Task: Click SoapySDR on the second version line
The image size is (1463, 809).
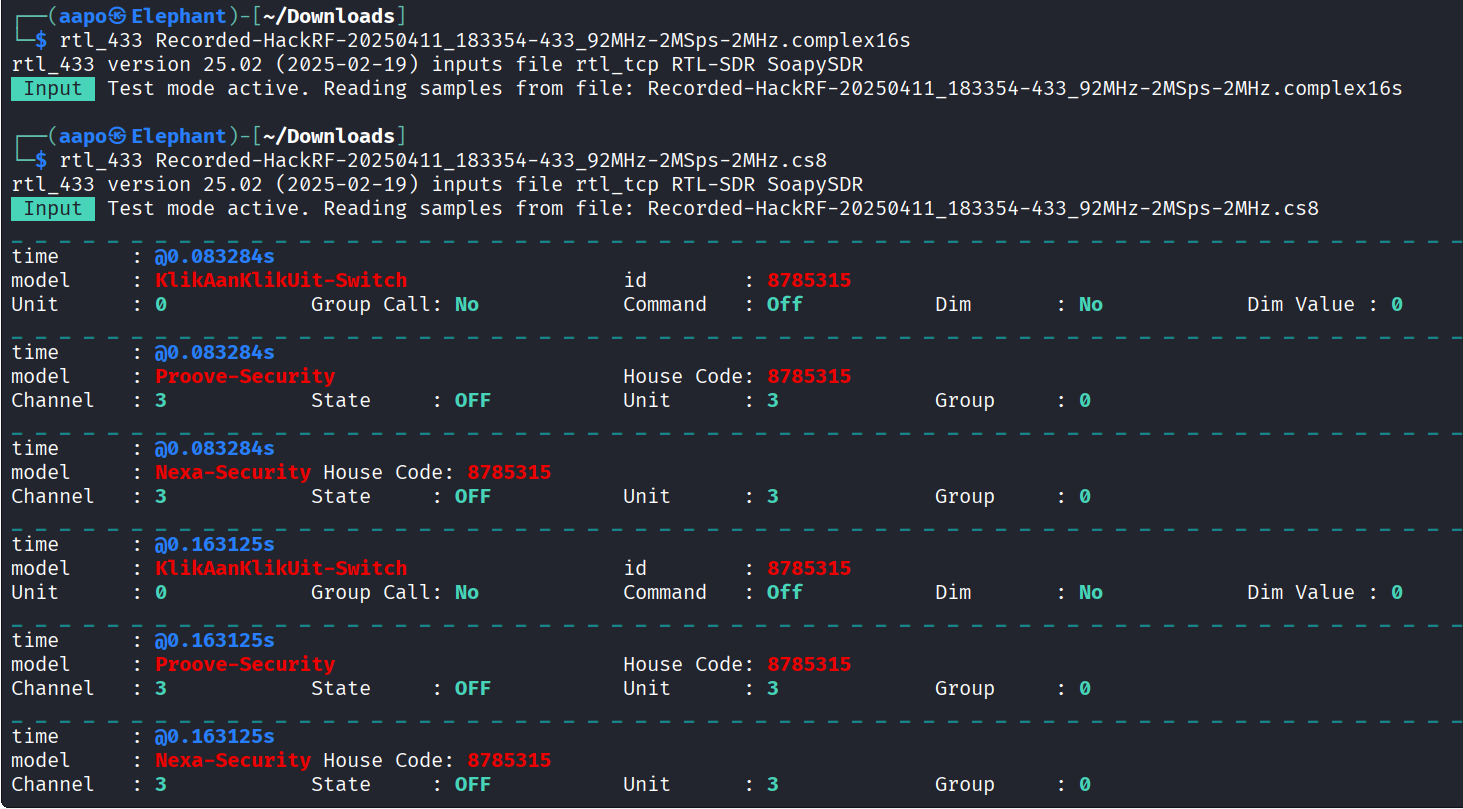Action: (x=815, y=185)
